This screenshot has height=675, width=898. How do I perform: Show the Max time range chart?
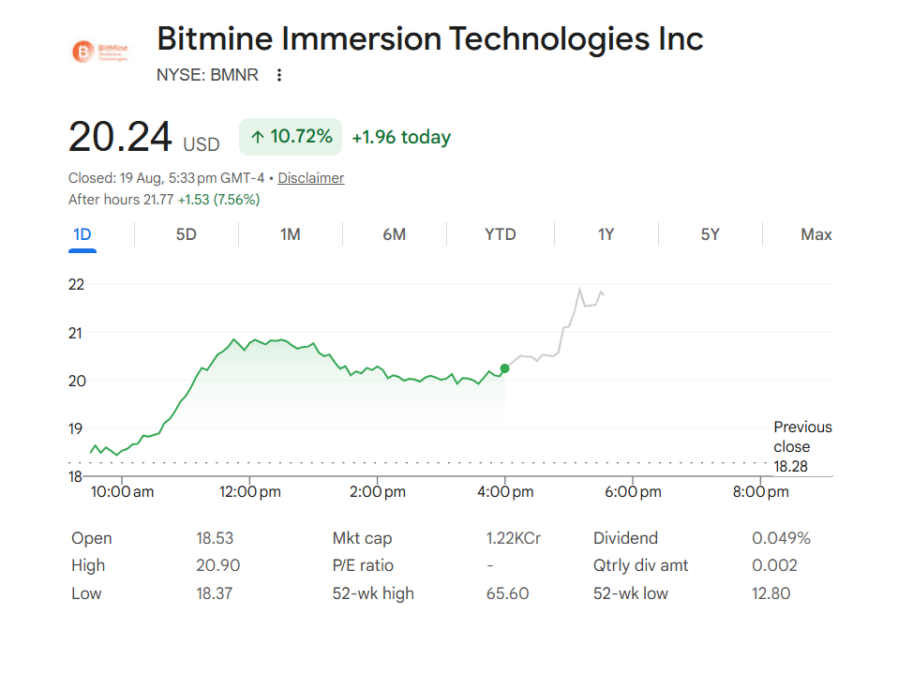816,235
